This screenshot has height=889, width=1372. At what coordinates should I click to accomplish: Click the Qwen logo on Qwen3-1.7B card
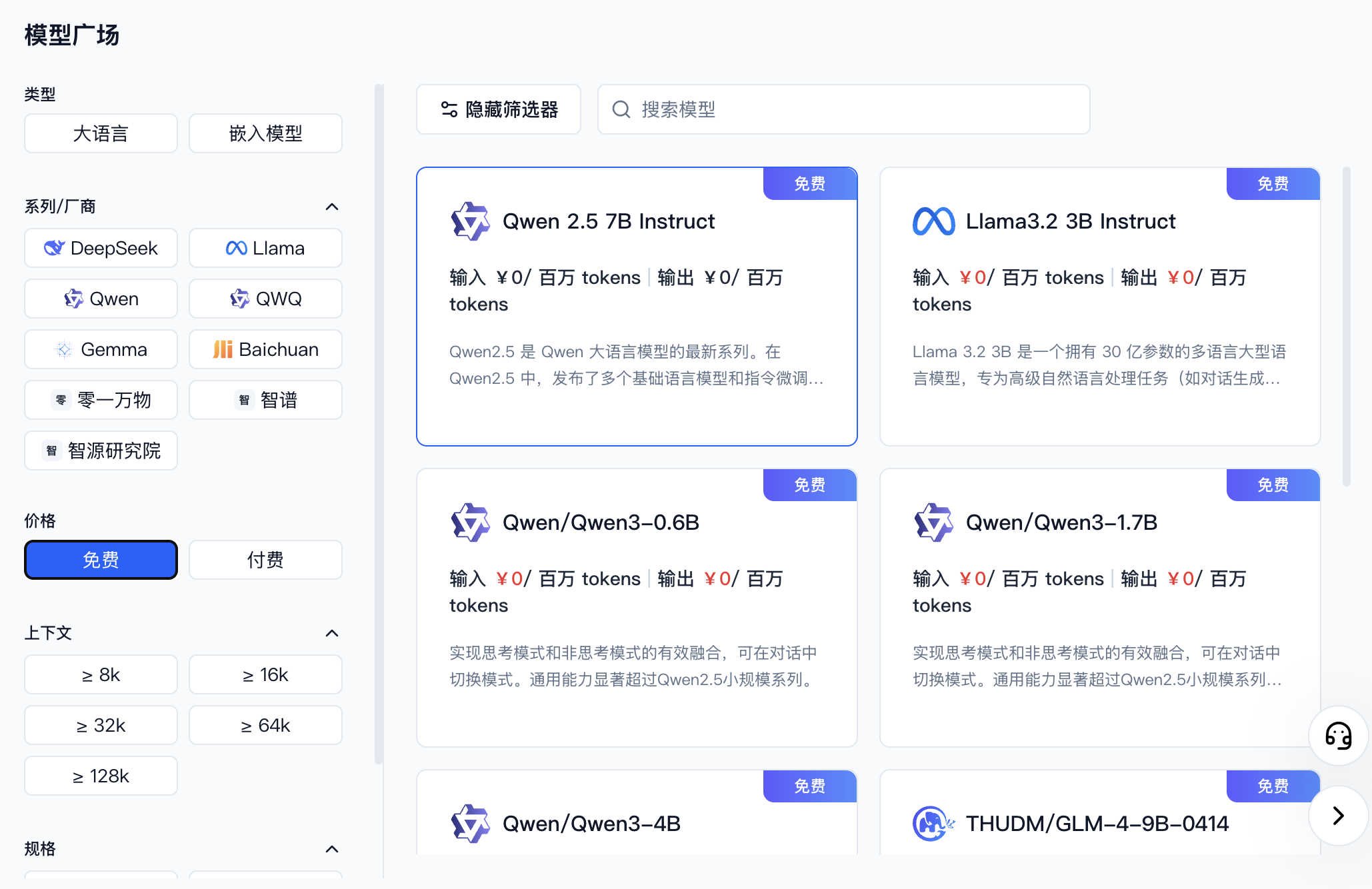pyautogui.click(x=933, y=522)
